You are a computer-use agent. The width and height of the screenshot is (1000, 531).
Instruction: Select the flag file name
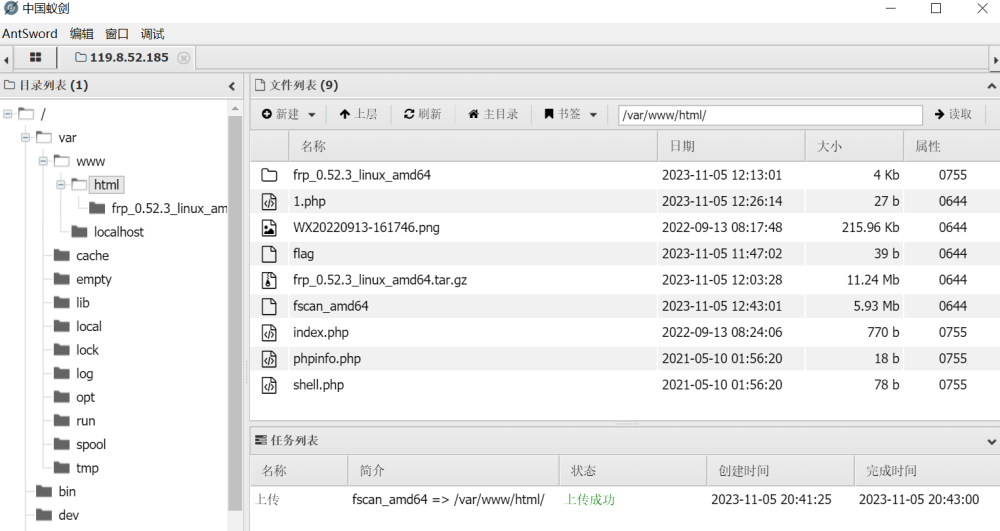tap(304, 254)
